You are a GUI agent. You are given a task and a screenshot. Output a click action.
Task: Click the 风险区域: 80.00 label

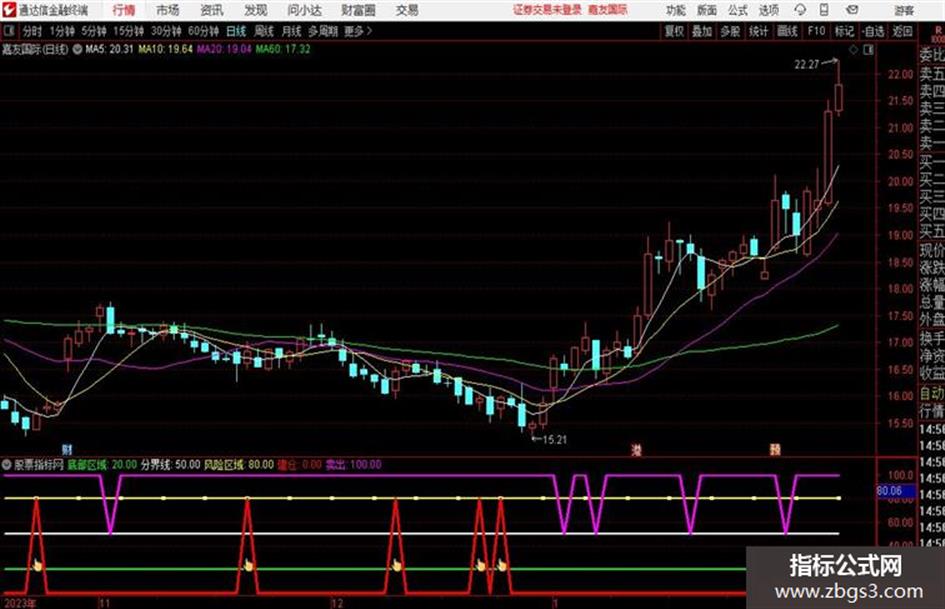pos(239,465)
